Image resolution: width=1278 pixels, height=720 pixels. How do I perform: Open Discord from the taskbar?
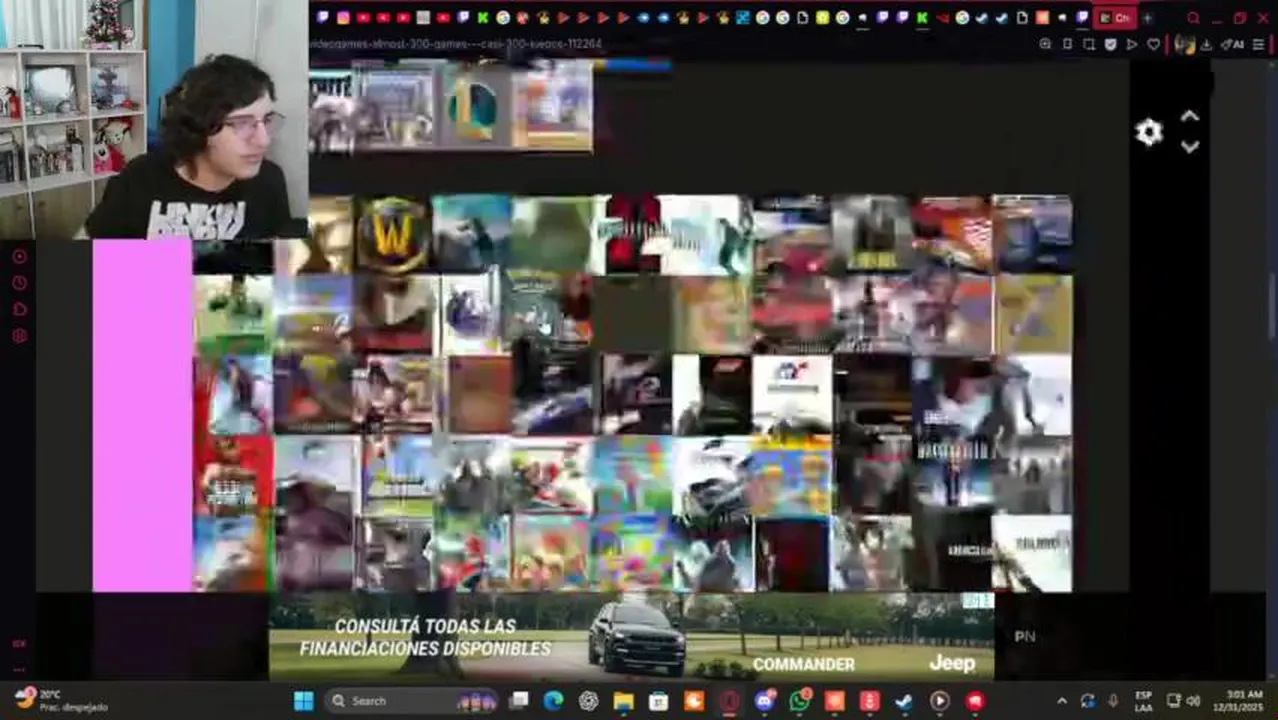click(x=765, y=701)
